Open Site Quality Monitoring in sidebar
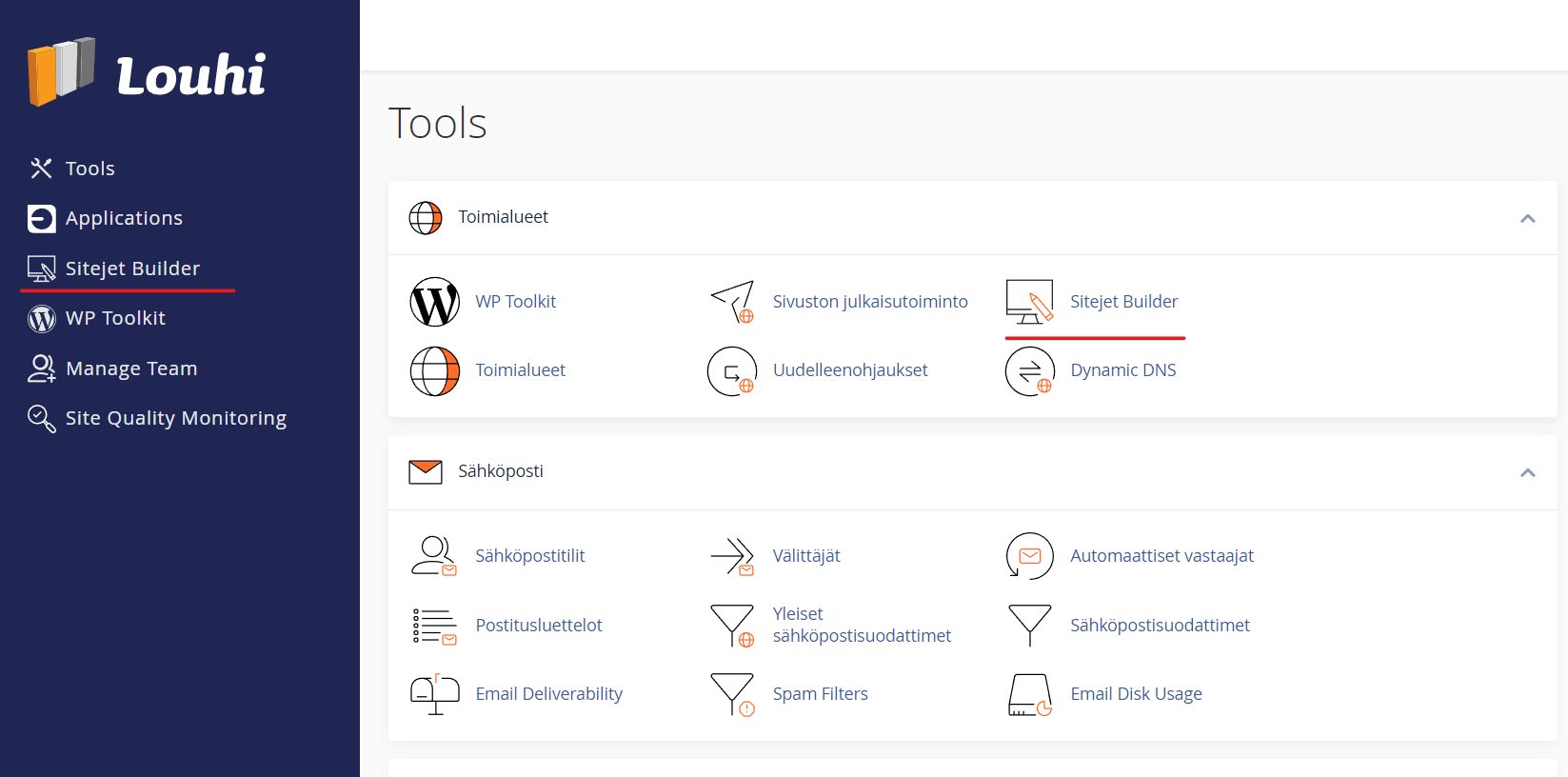Screen dimensions: 1568x777 pos(175,418)
